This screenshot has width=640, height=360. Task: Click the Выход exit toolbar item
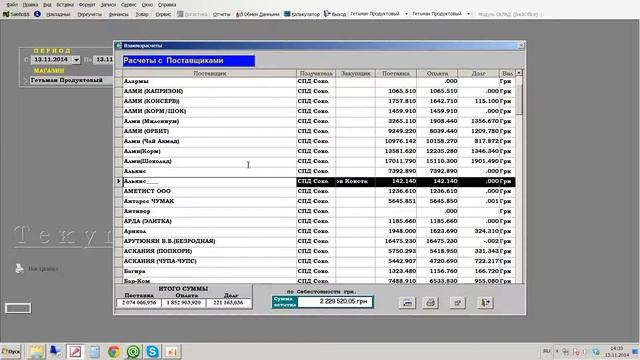(x=335, y=14)
